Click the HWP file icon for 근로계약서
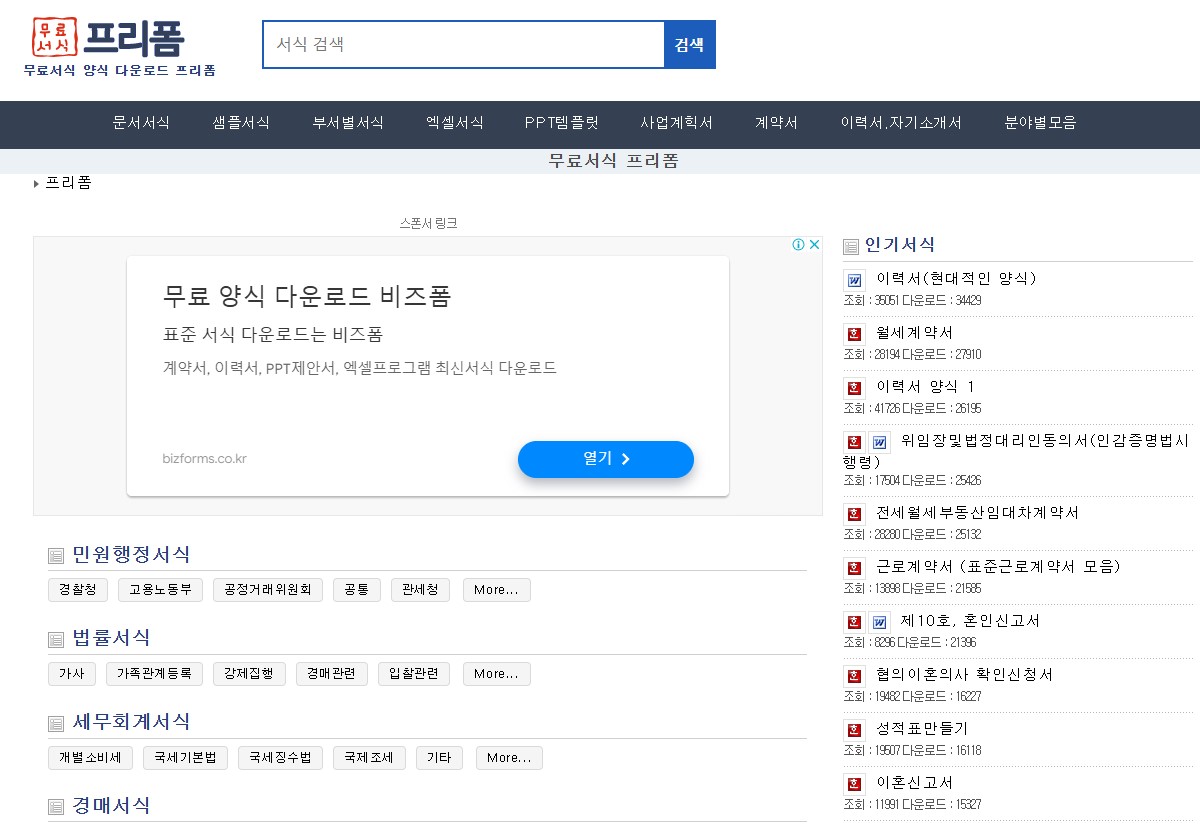 coord(854,568)
